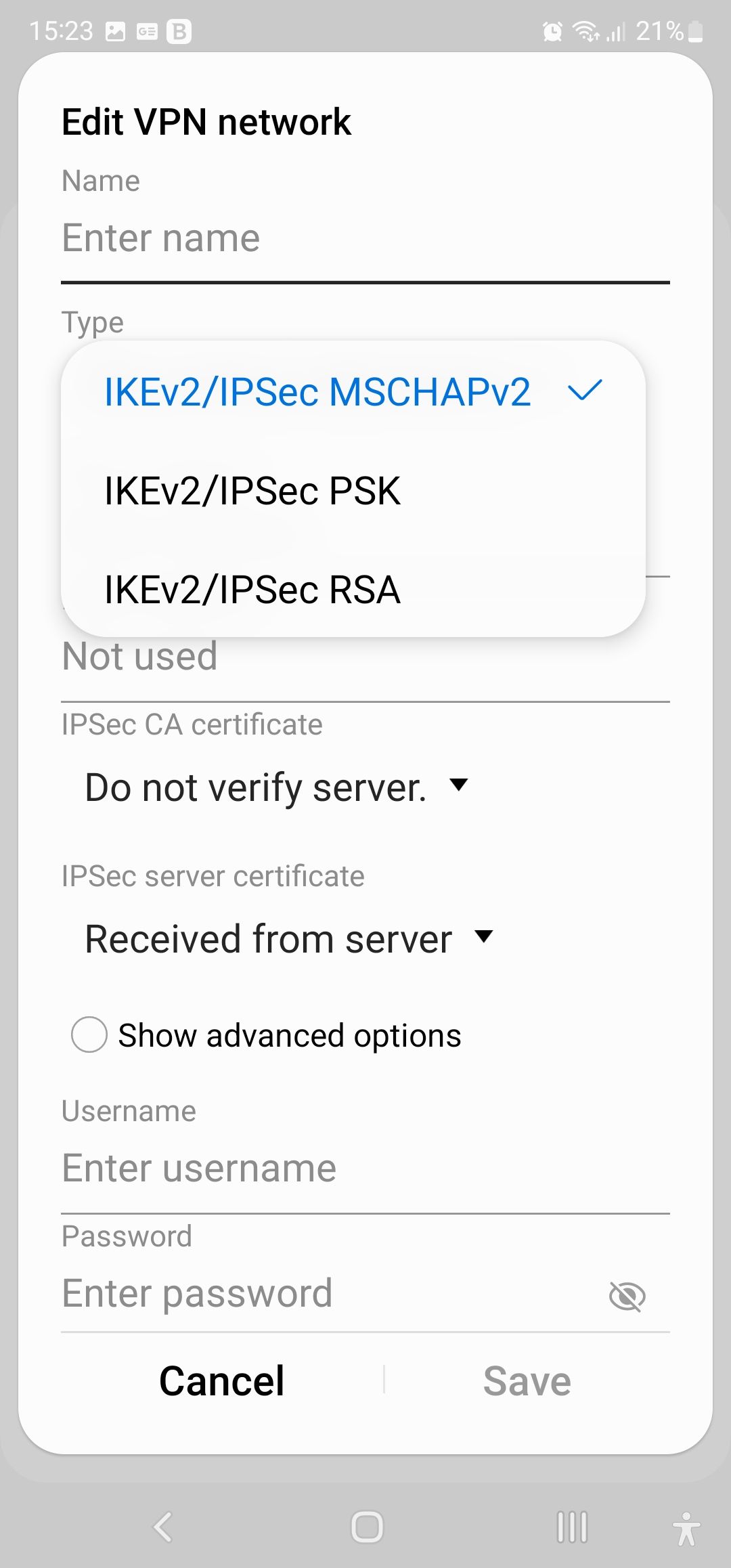731x1568 pixels.
Task: Save the VPN network settings
Action: pyautogui.click(x=527, y=1380)
